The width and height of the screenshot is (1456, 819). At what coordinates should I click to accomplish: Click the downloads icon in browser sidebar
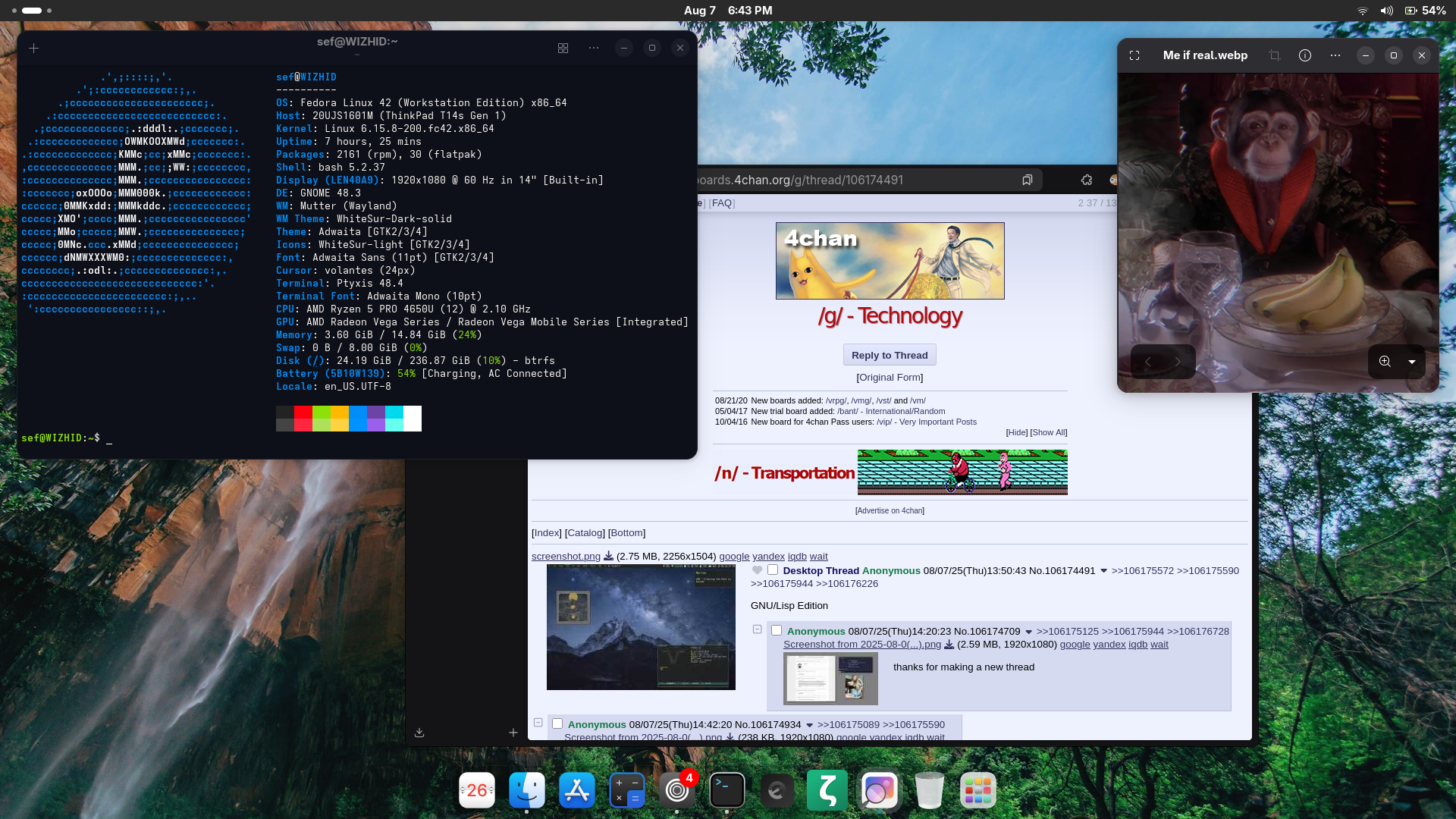coord(419,733)
